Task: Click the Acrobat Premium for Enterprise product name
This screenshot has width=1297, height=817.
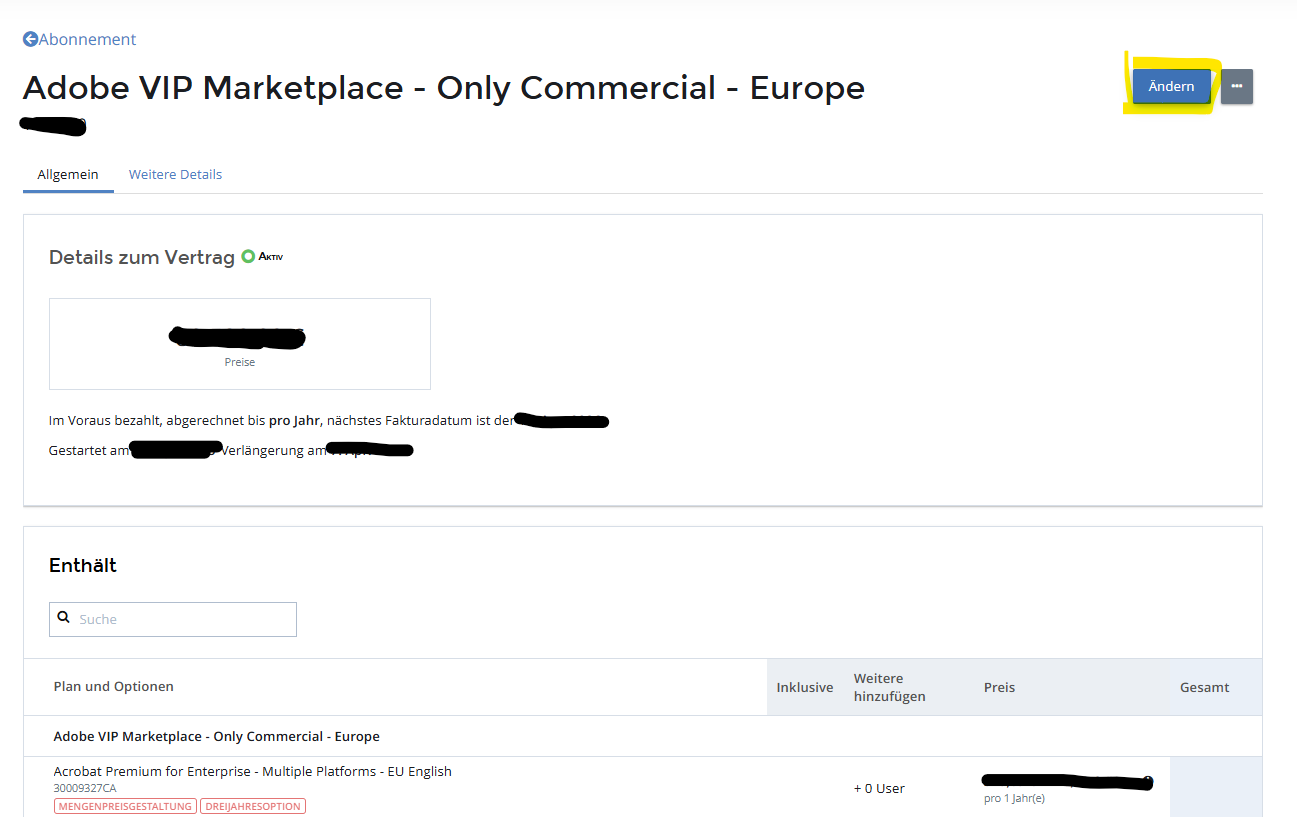Action: pos(252,771)
